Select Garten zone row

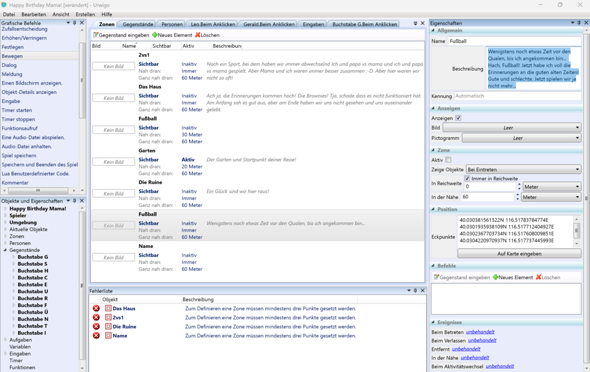coord(257,162)
